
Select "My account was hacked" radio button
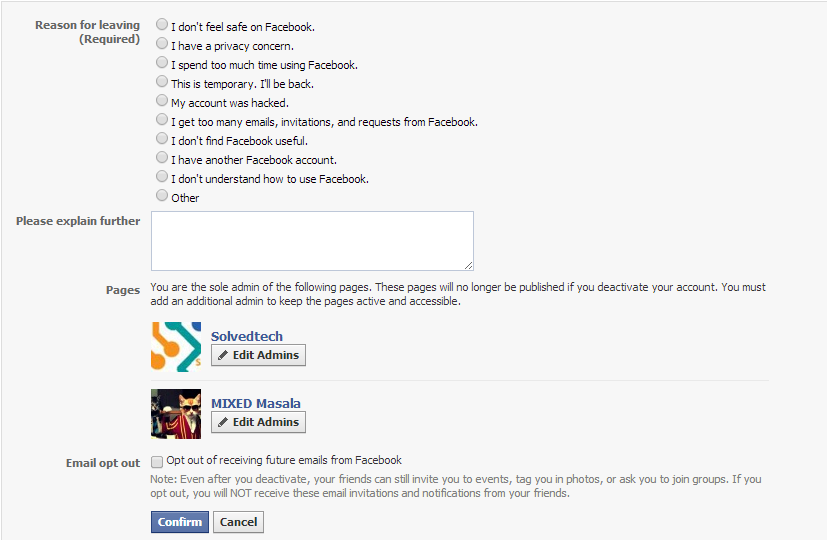coord(162,101)
